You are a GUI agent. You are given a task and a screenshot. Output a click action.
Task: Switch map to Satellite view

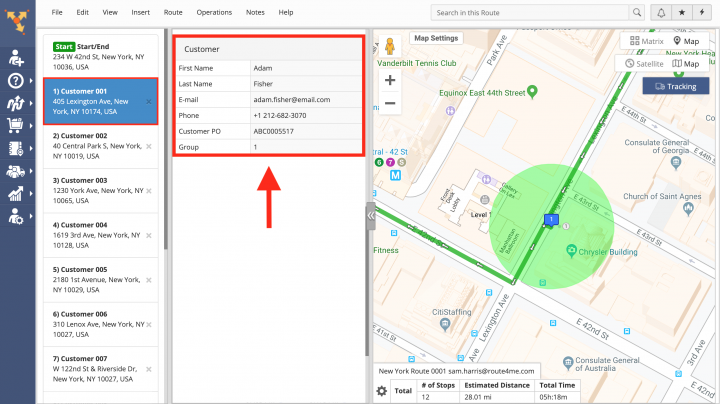pos(644,64)
